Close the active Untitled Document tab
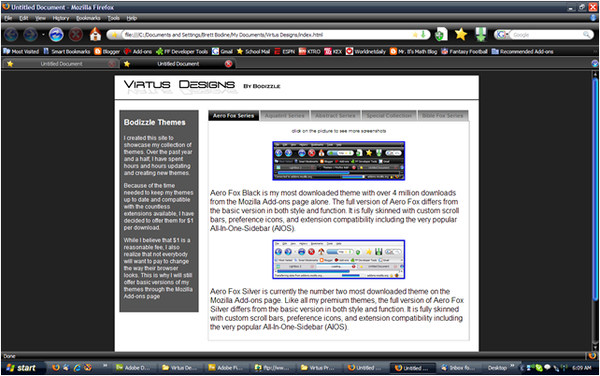The image size is (600, 376). 228,64
